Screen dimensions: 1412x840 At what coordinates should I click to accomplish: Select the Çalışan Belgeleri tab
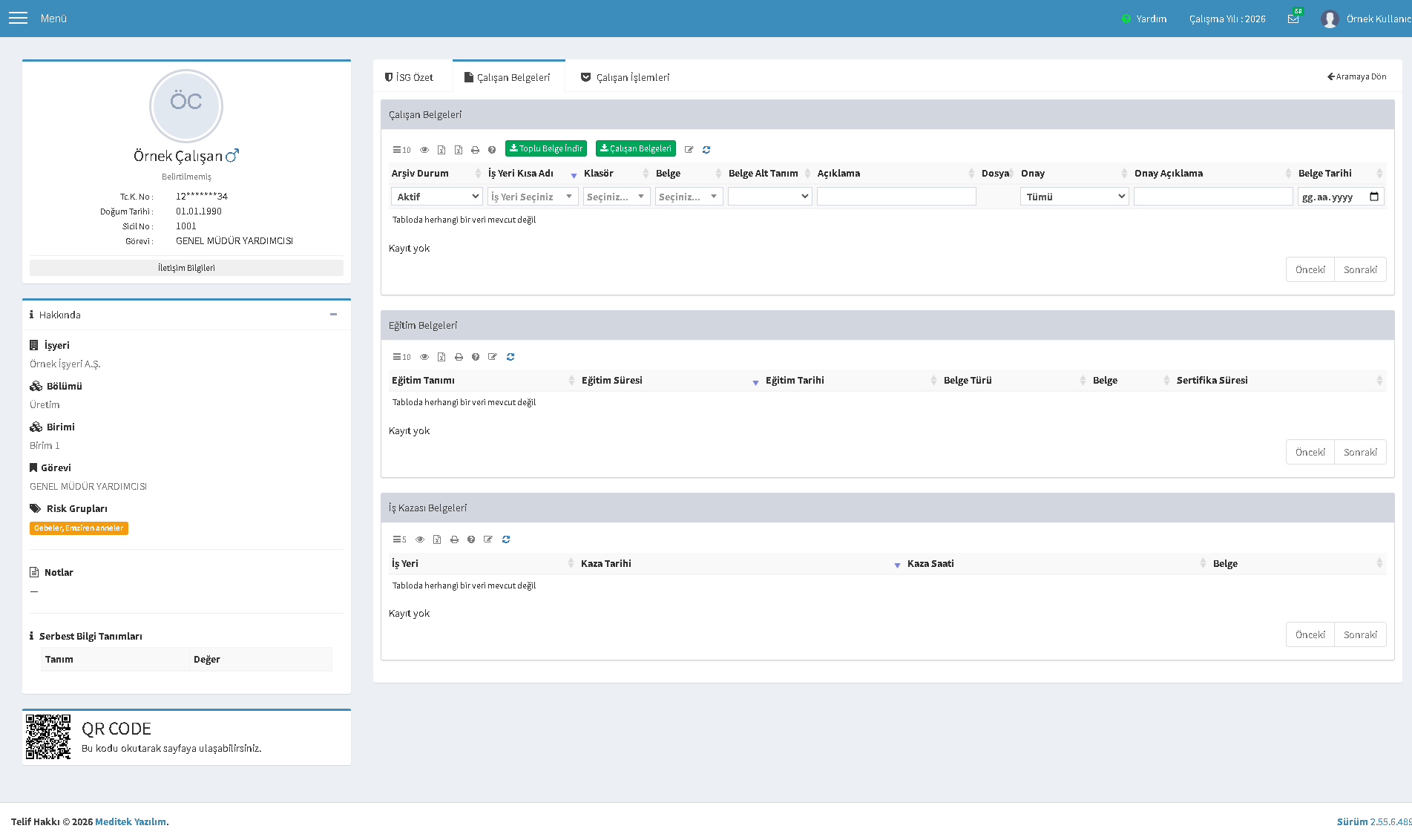click(x=508, y=77)
